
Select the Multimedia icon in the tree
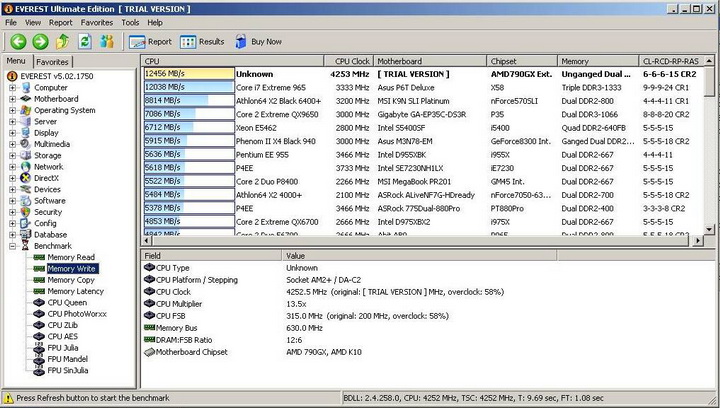pyautogui.click(x=26, y=144)
